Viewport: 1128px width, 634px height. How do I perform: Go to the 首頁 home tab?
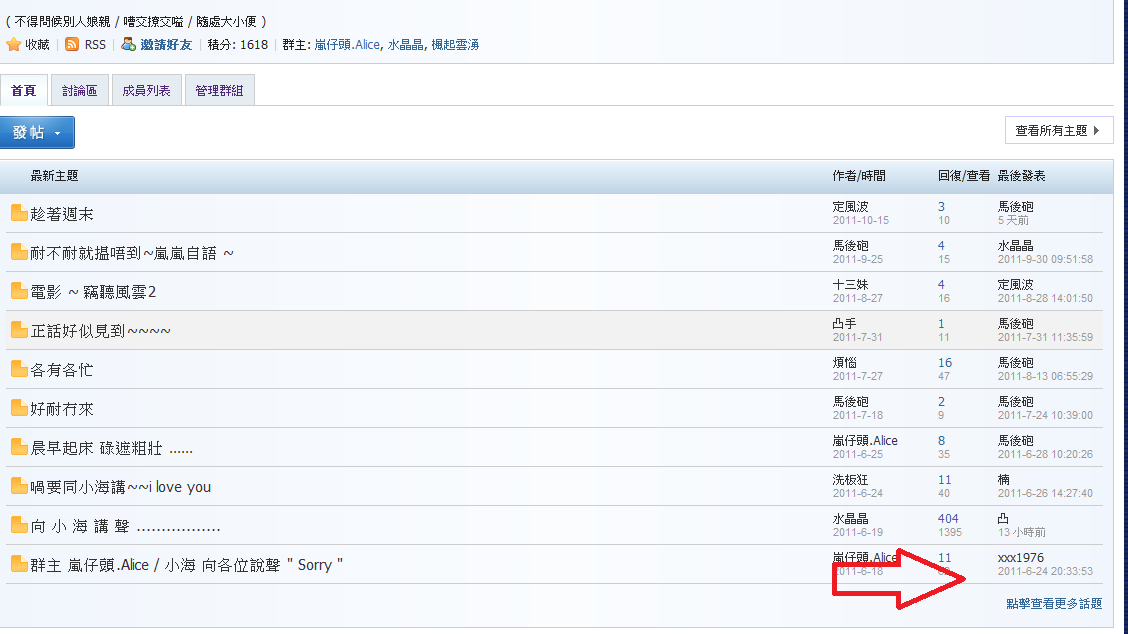[x=23, y=91]
